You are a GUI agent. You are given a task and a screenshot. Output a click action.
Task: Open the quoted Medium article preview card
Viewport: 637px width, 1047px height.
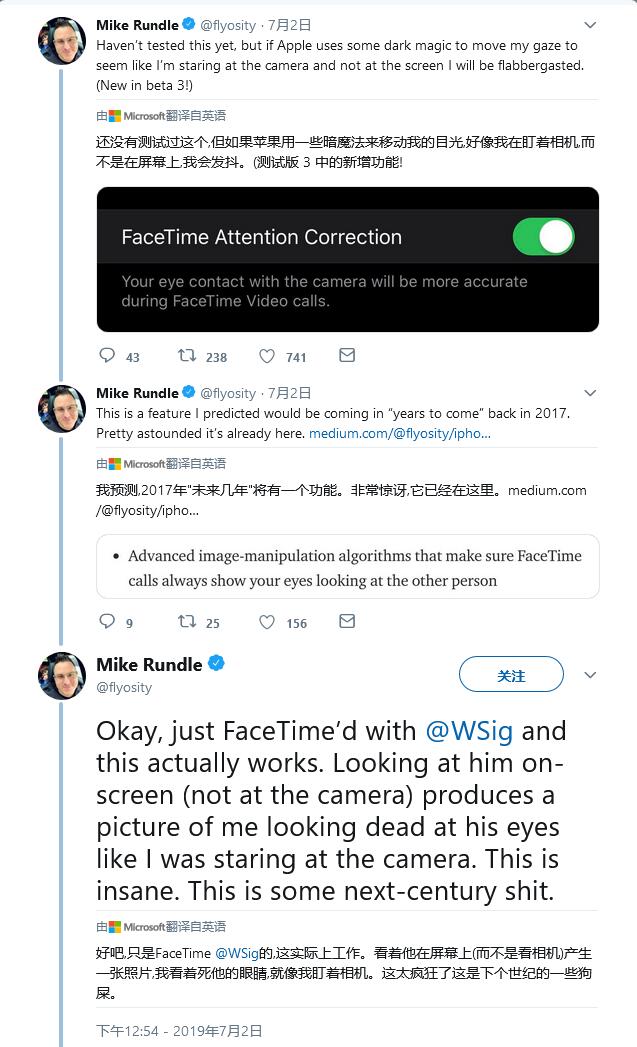click(x=347, y=567)
